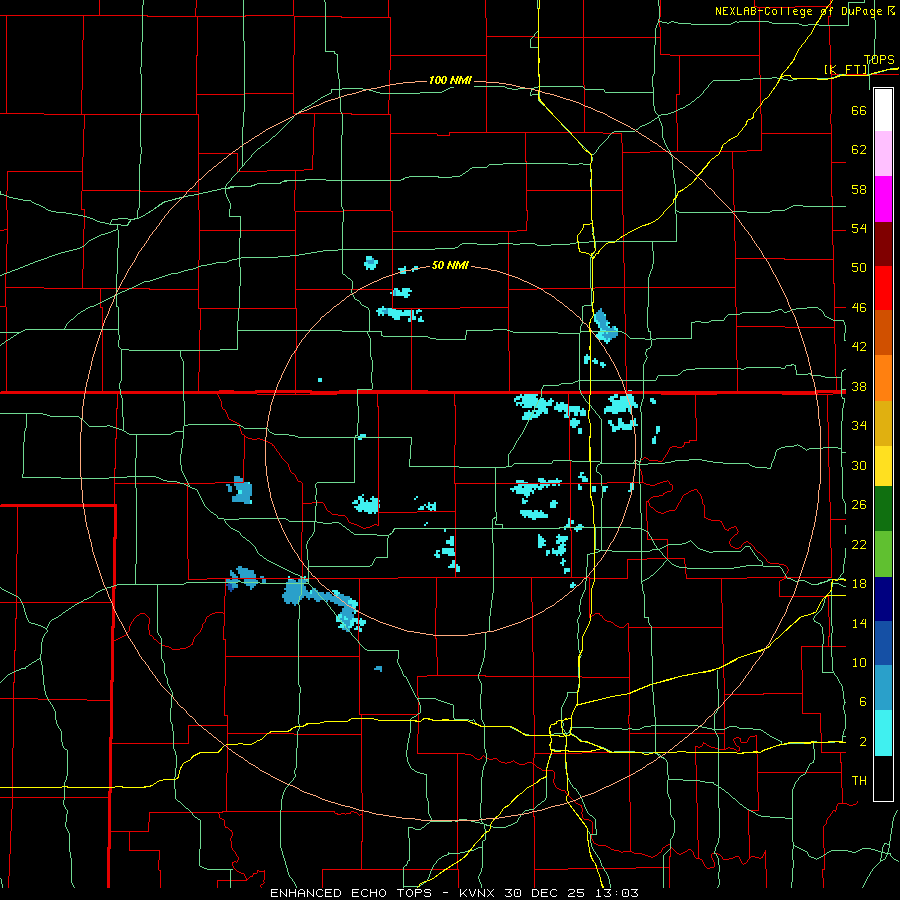
Task: Click the 6 legend value
Action: coord(862,702)
